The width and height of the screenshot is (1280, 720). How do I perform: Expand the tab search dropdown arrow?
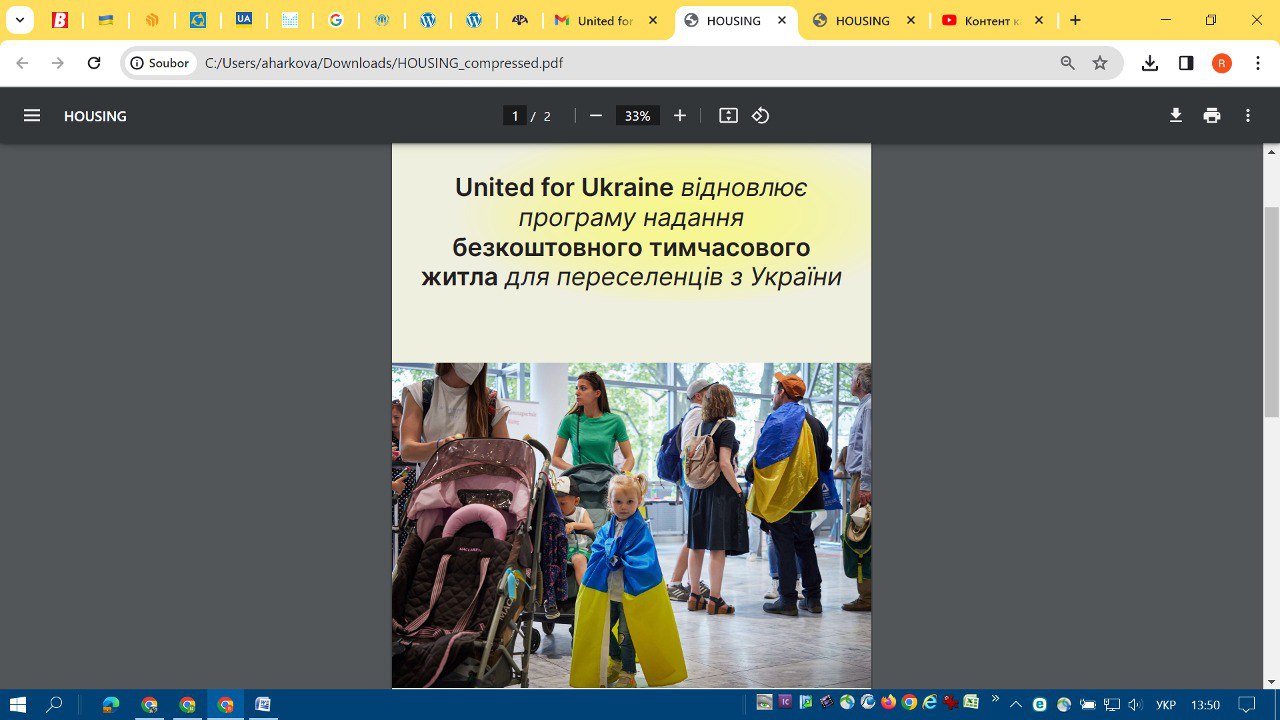pos(19,20)
